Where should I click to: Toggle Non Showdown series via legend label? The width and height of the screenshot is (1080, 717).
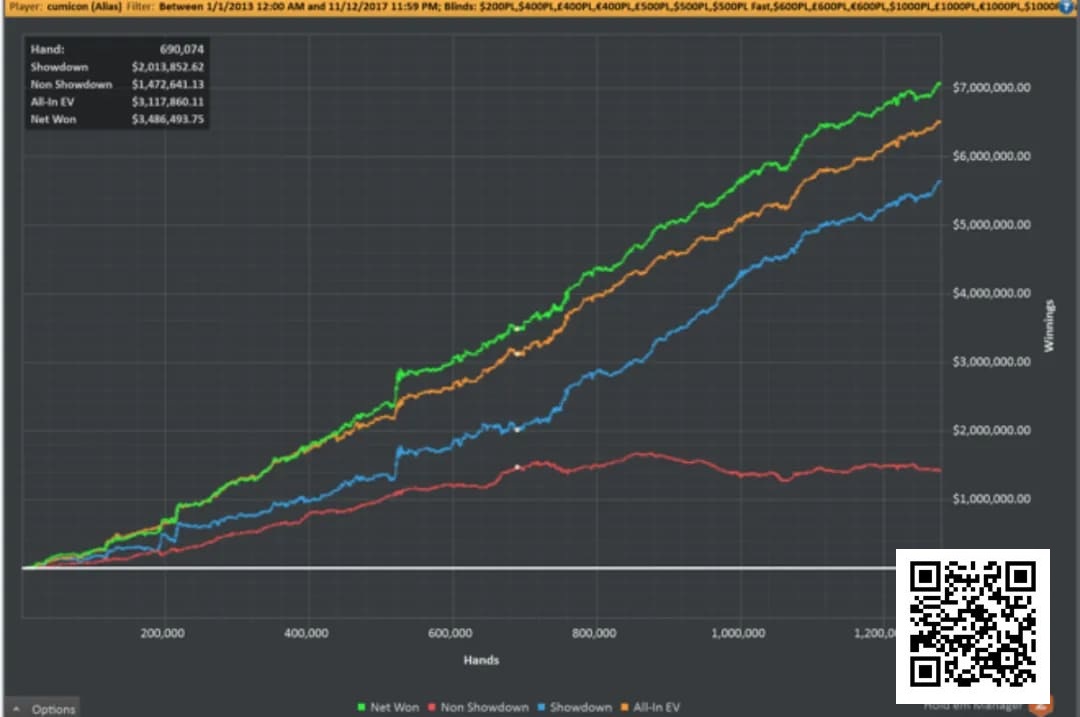[x=484, y=707]
